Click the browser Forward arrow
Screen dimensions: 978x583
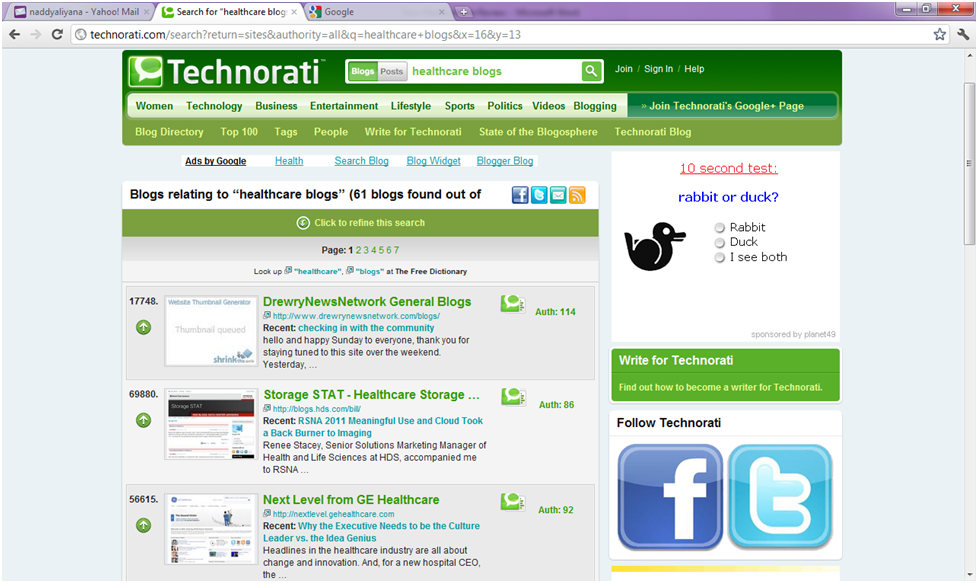pos(36,34)
